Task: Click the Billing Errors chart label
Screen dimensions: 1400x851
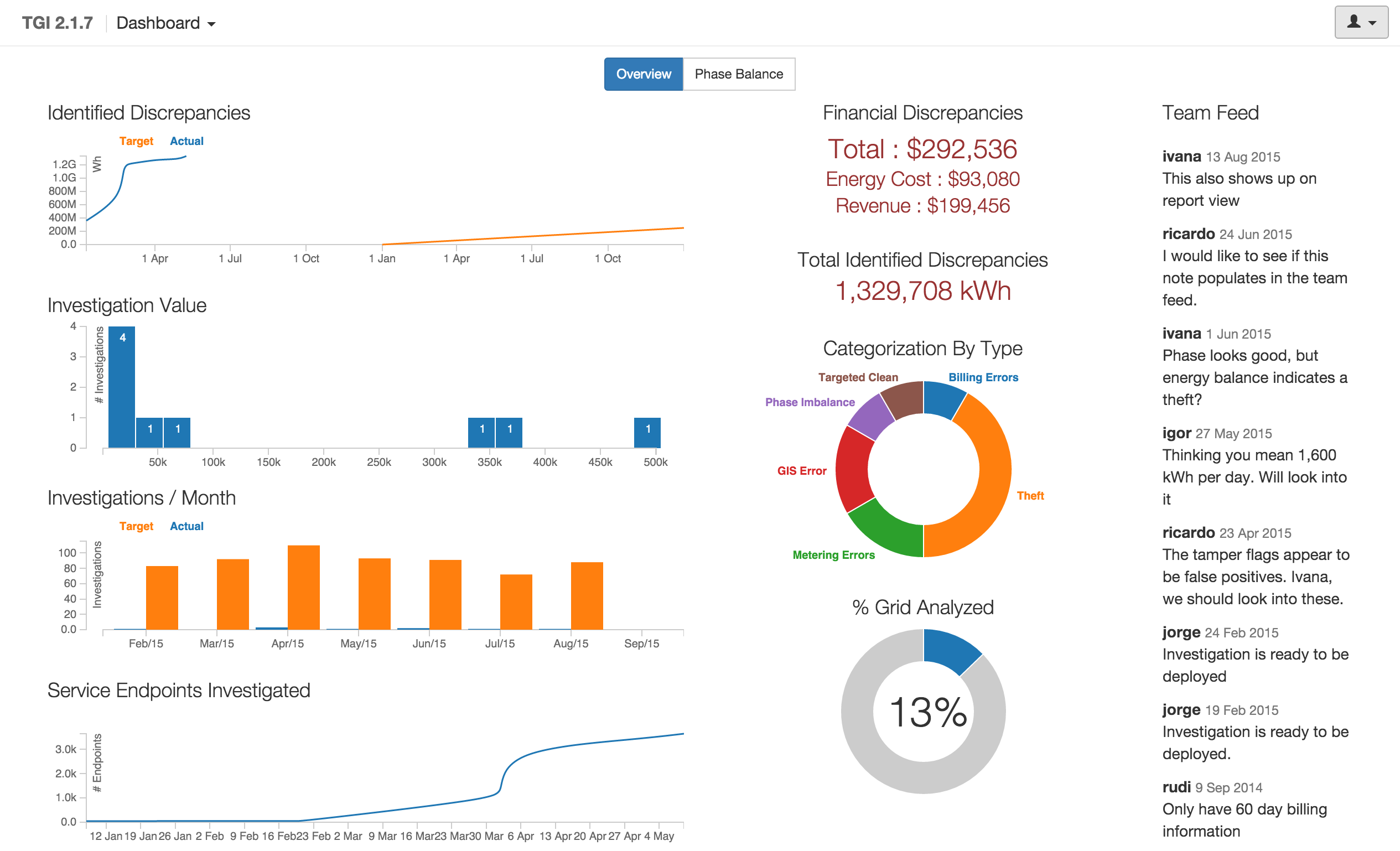Action: tap(983, 377)
